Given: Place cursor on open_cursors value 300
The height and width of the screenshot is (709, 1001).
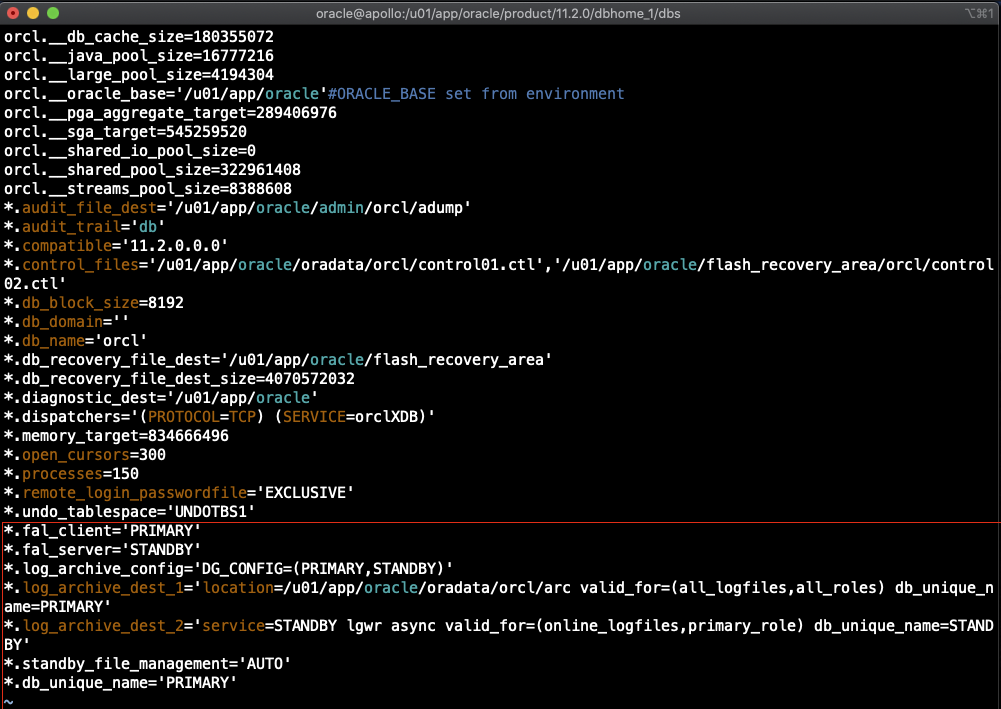Looking at the screenshot, I should pyautogui.click(x=125, y=455).
